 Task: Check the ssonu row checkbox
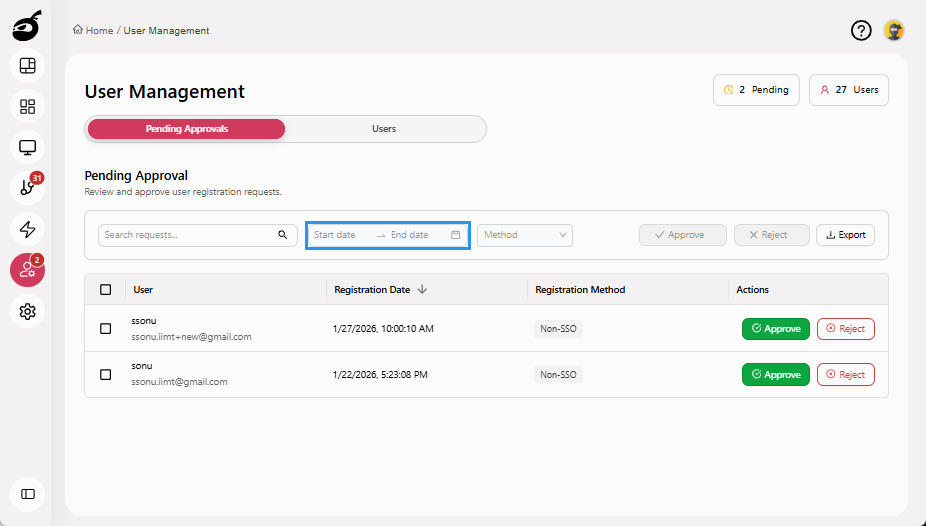(106, 328)
